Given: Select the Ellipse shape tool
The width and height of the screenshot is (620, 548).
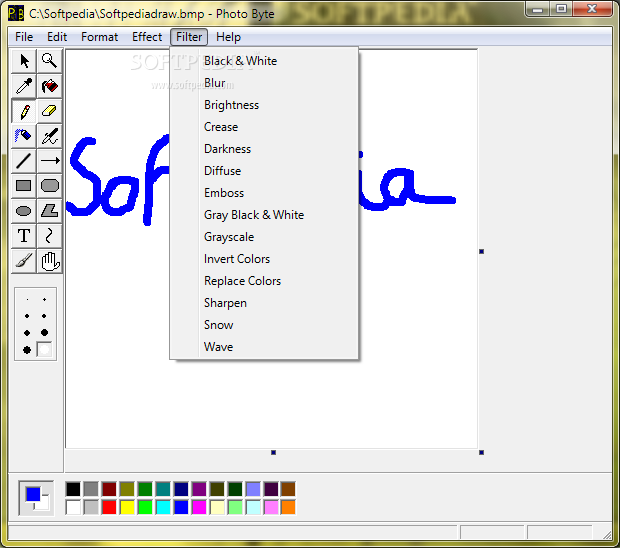Looking at the screenshot, I should pos(24,211).
